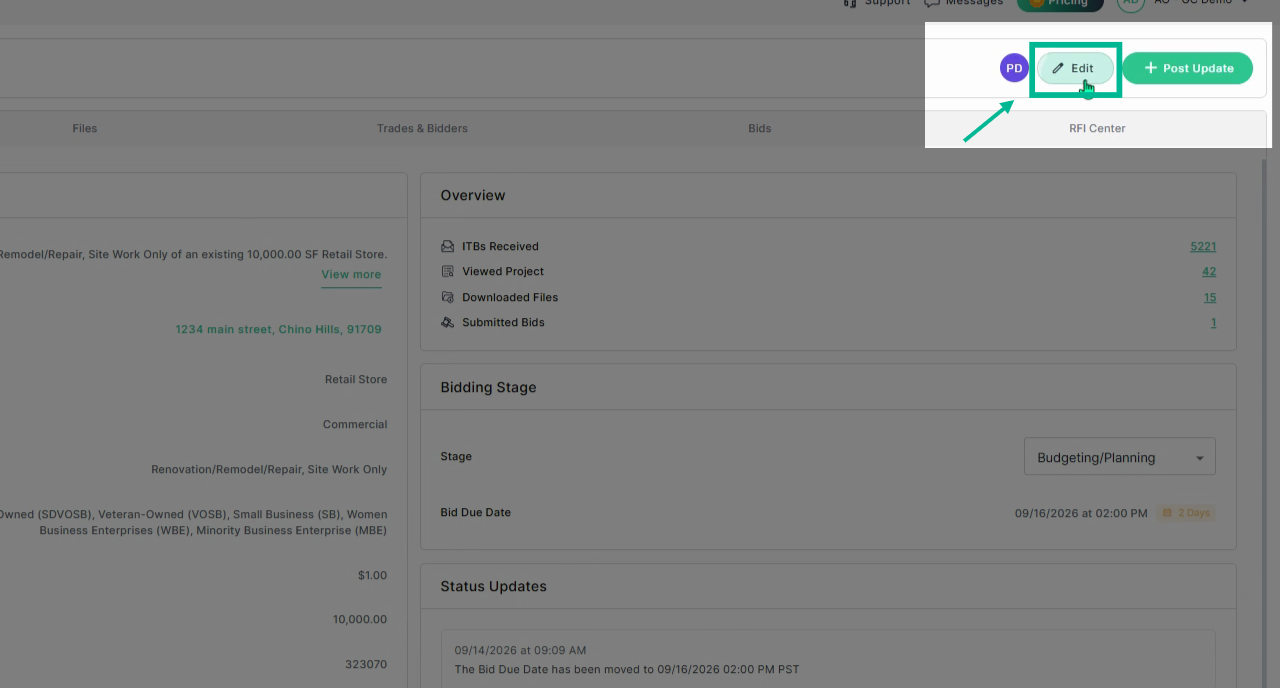Switch to the Files tab
This screenshot has width=1280, height=688.
coord(85,128)
